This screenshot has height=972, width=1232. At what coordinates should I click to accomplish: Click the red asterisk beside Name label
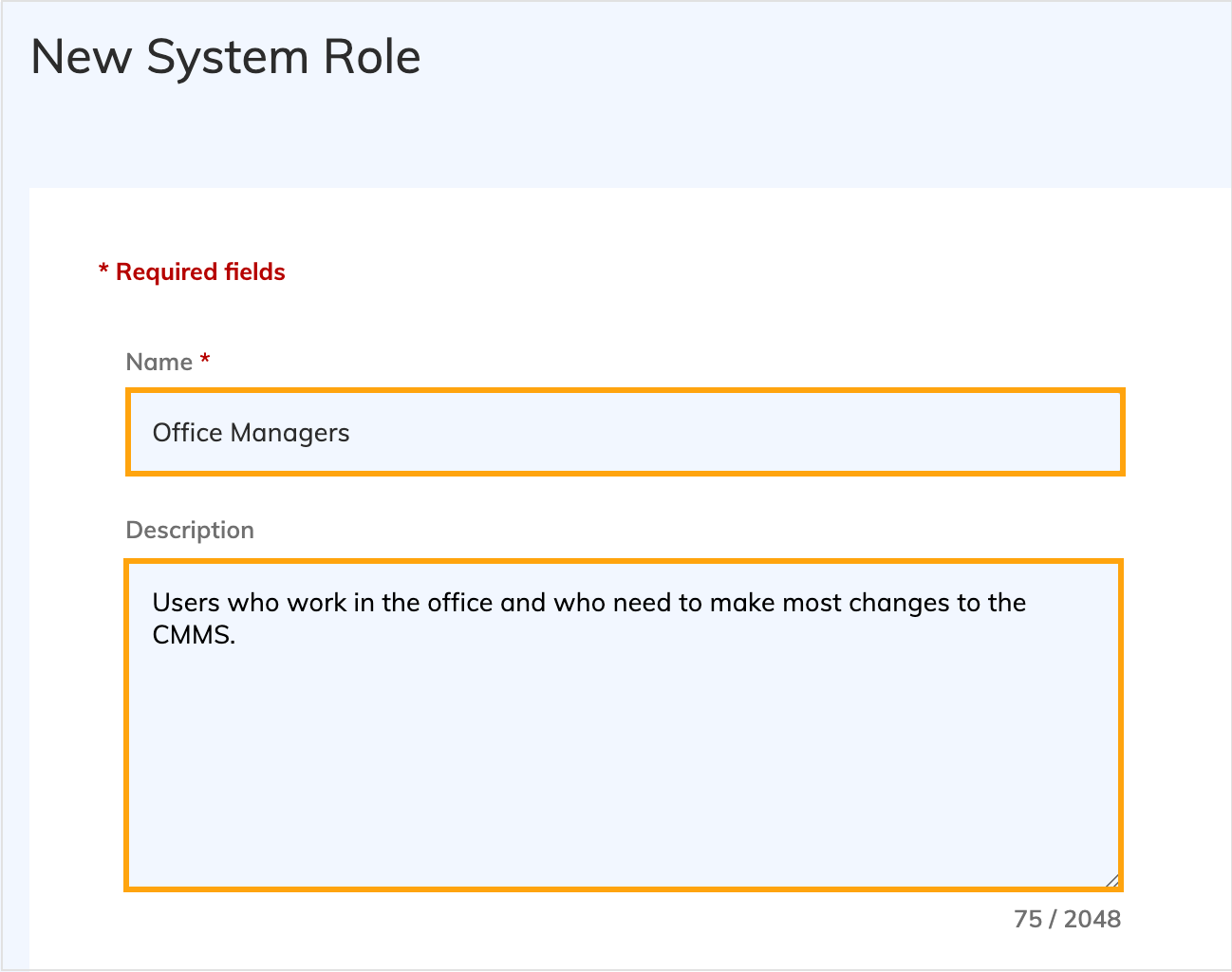(x=205, y=360)
